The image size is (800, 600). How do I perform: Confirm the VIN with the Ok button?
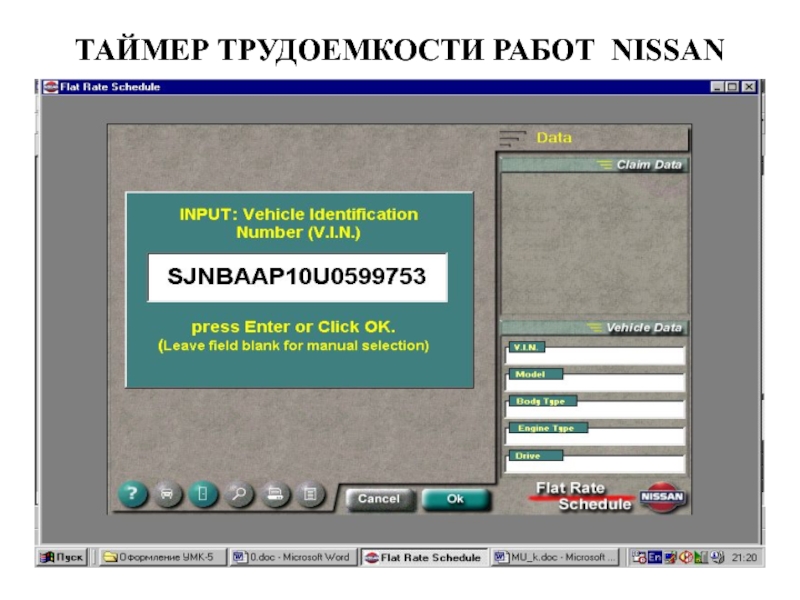[456, 499]
